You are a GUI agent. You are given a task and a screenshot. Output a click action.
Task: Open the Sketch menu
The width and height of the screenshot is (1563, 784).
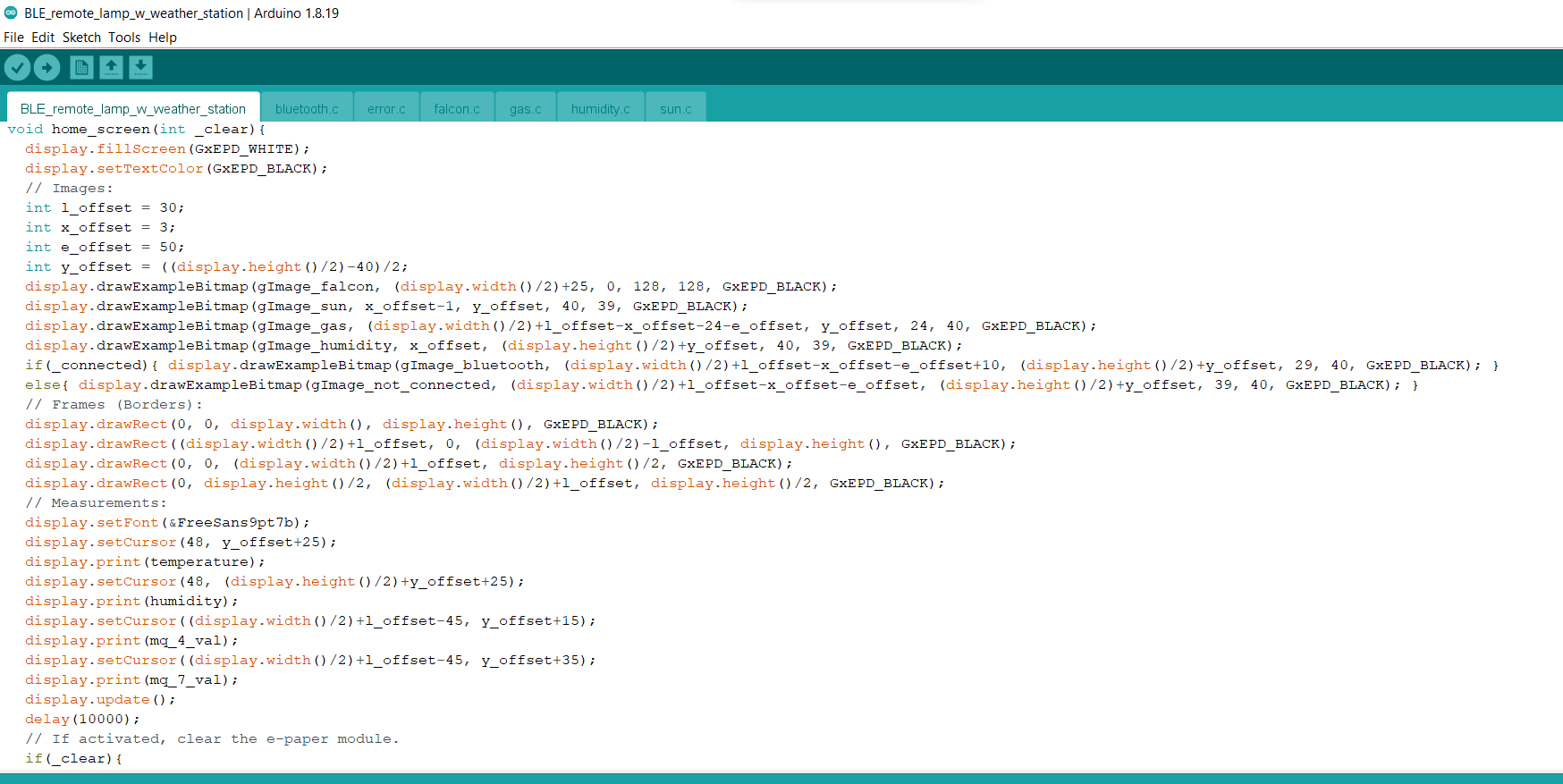(81, 38)
